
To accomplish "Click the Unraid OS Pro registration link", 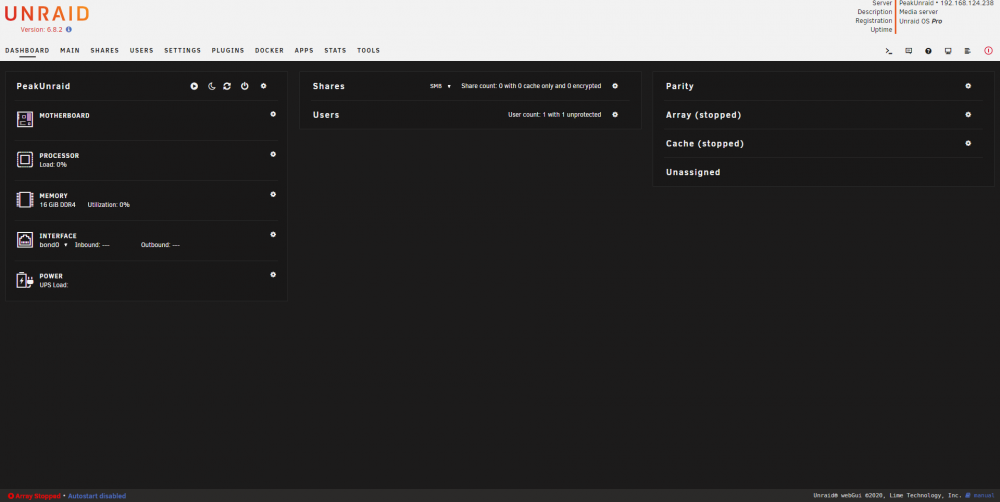I will pos(920,21).
